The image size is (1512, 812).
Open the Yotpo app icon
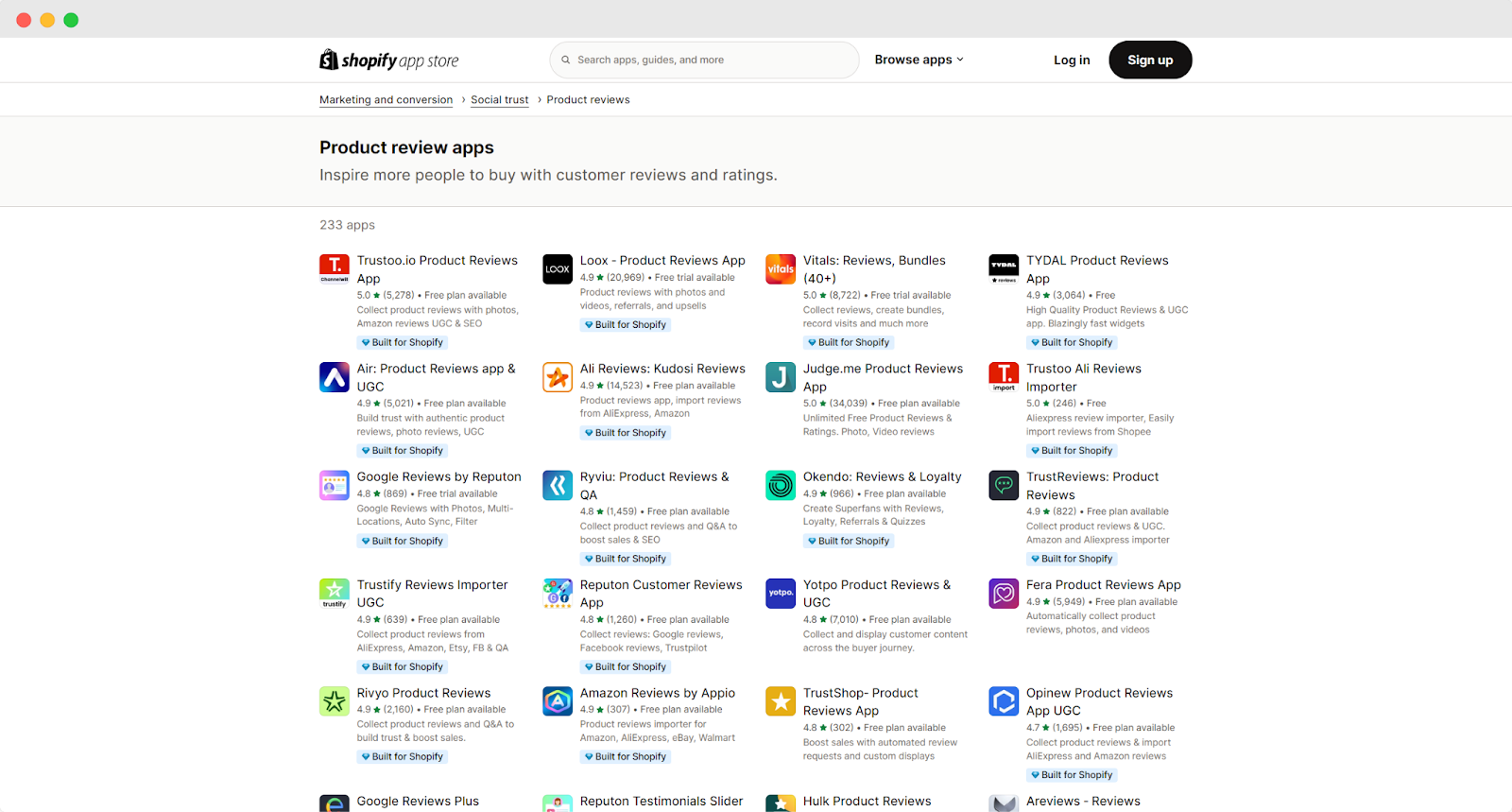(781, 594)
